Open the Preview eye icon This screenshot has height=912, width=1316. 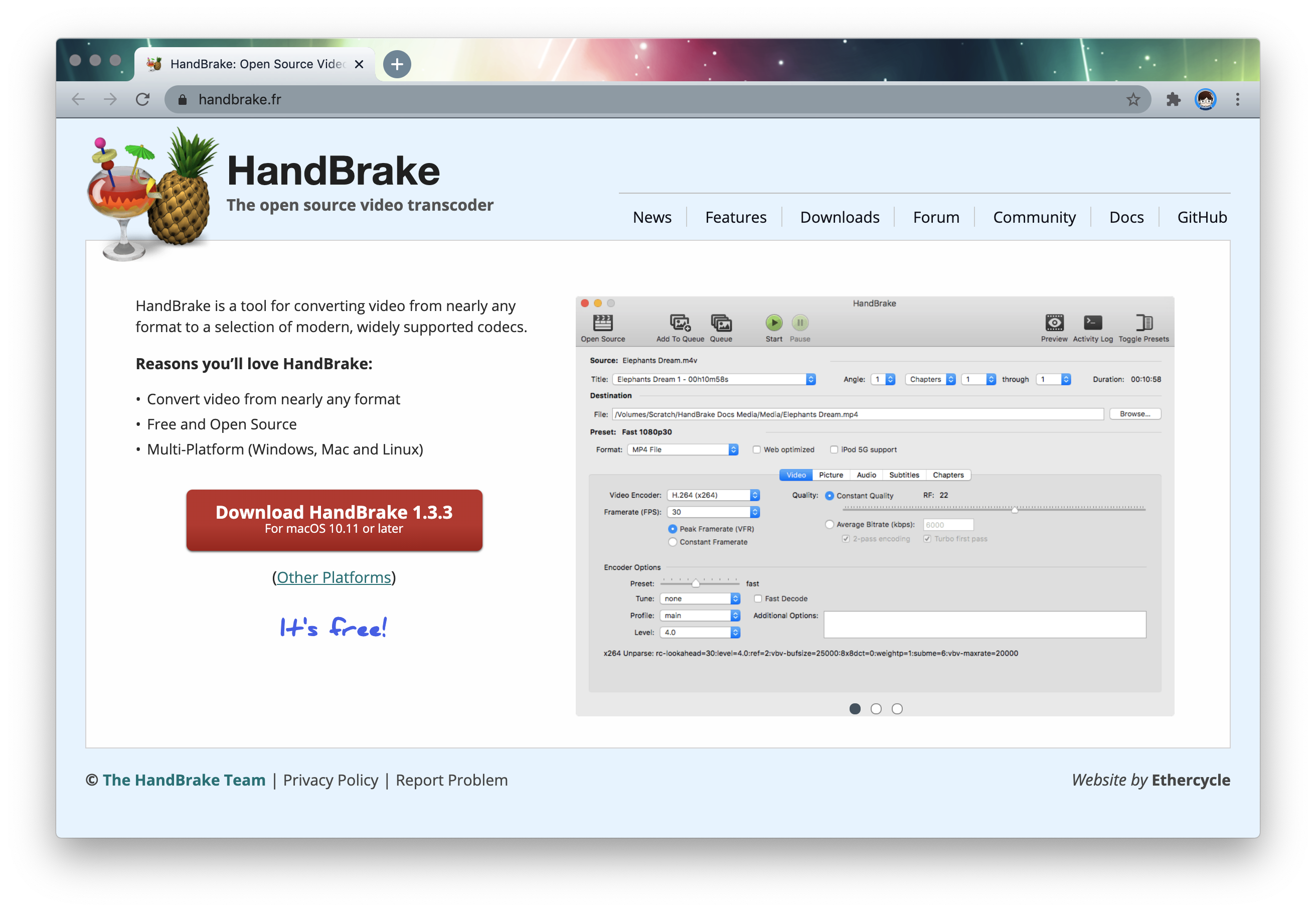pos(1054,323)
